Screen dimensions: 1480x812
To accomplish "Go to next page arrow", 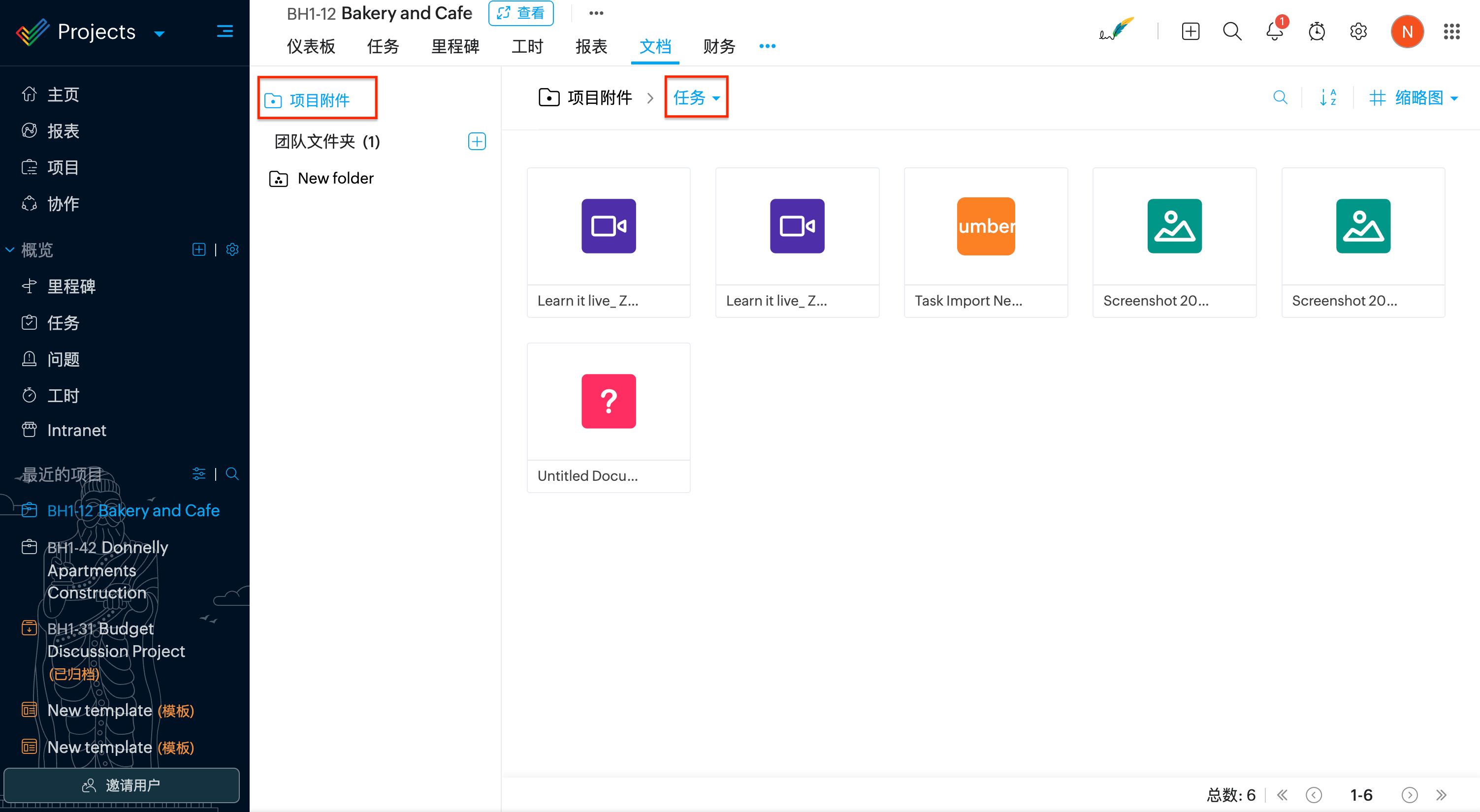I will tap(1409, 795).
